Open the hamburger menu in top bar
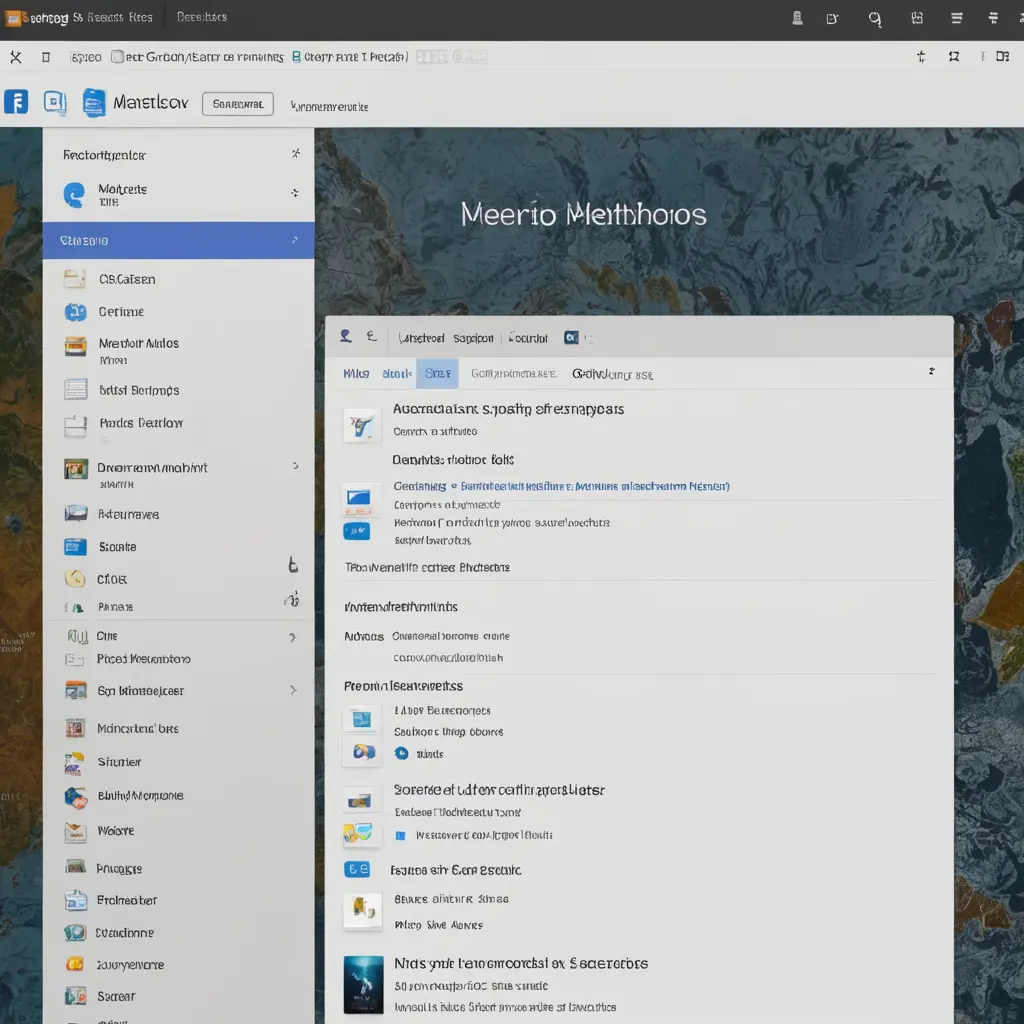Viewport: 1024px width, 1024px height. point(956,18)
